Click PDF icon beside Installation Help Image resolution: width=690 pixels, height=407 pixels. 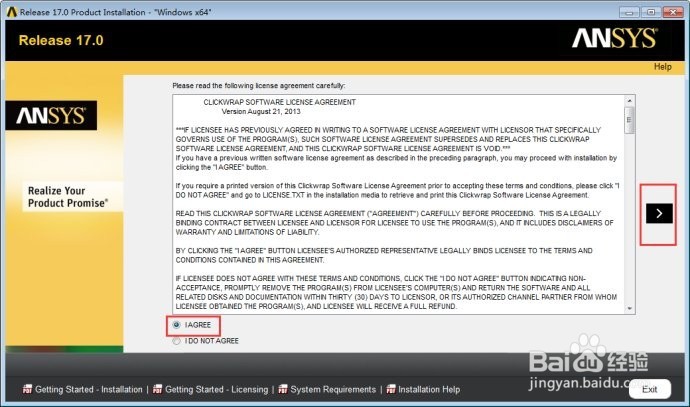click(x=391, y=389)
